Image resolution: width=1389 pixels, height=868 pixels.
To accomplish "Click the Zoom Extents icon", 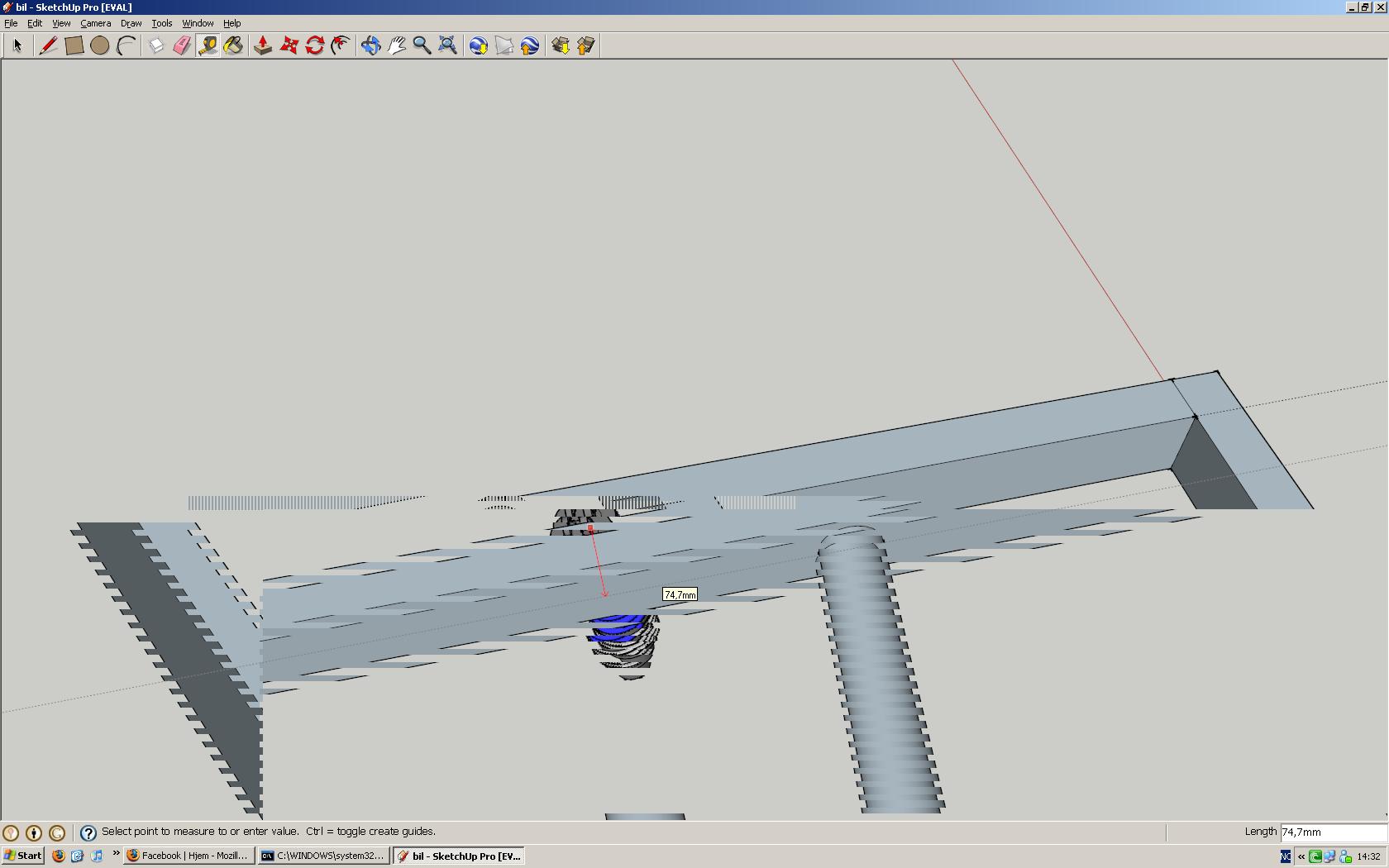I will click(x=447, y=45).
